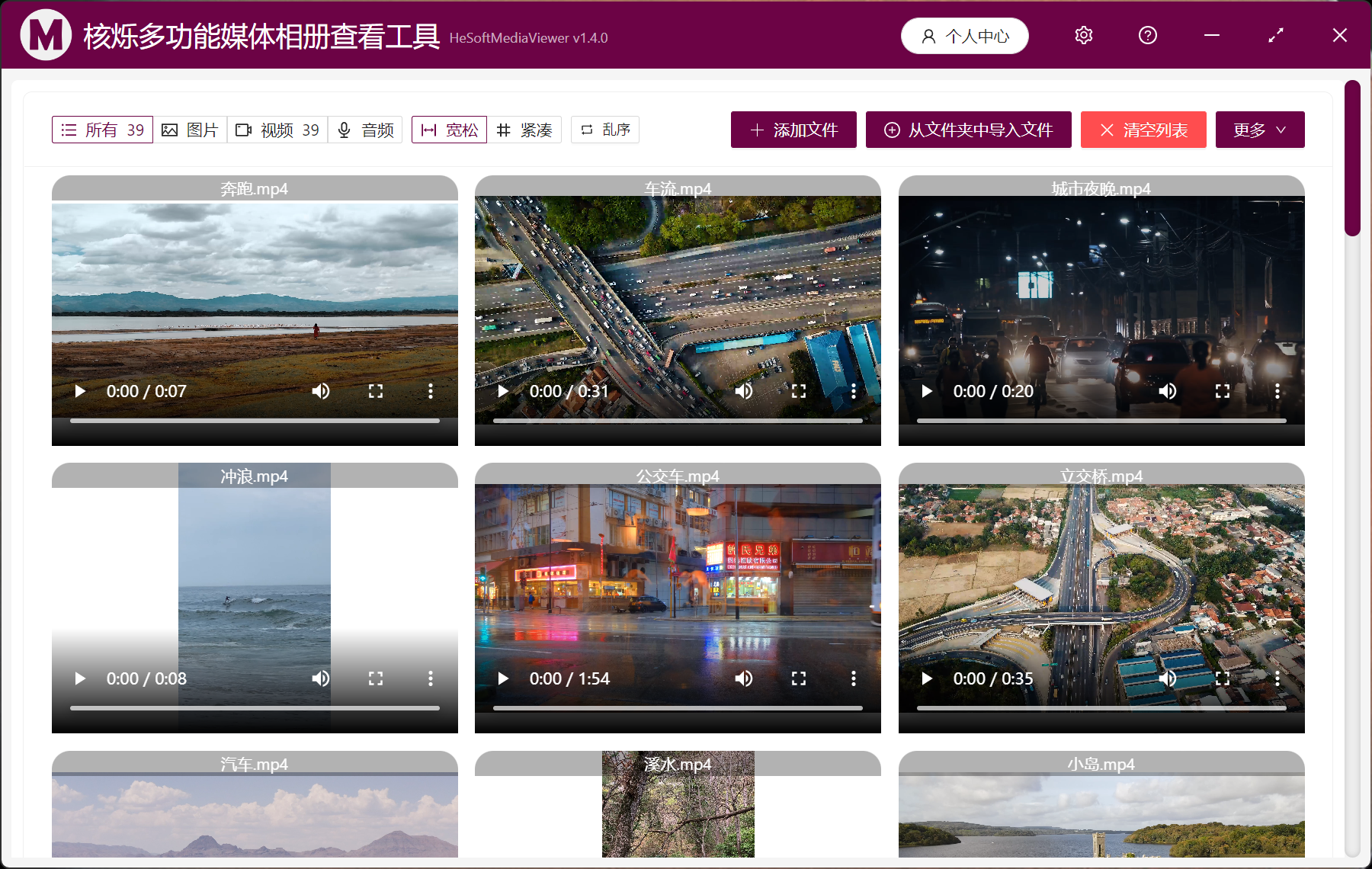Open 个人中心 personal center

pyautogui.click(x=964, y=35)
